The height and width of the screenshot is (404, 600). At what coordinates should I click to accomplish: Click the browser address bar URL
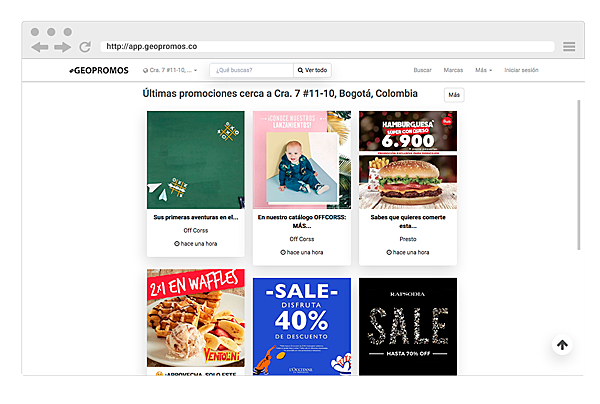point(152,46)
